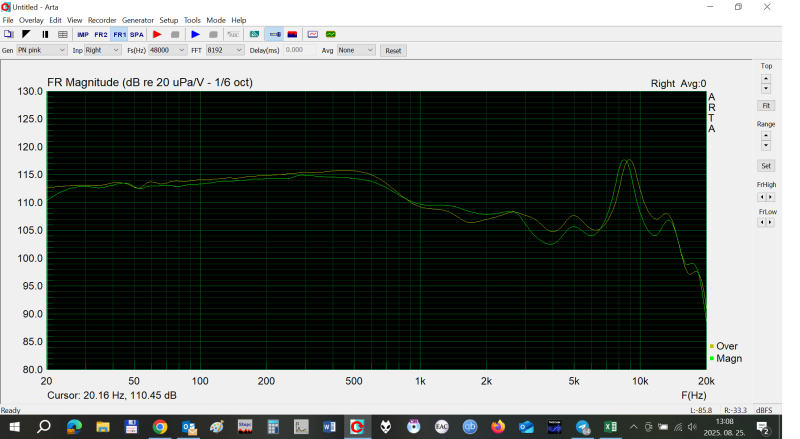Viewport: 800px width, 439px height.
Task: Click the pause bars toolbar icon
Action: 45,34
